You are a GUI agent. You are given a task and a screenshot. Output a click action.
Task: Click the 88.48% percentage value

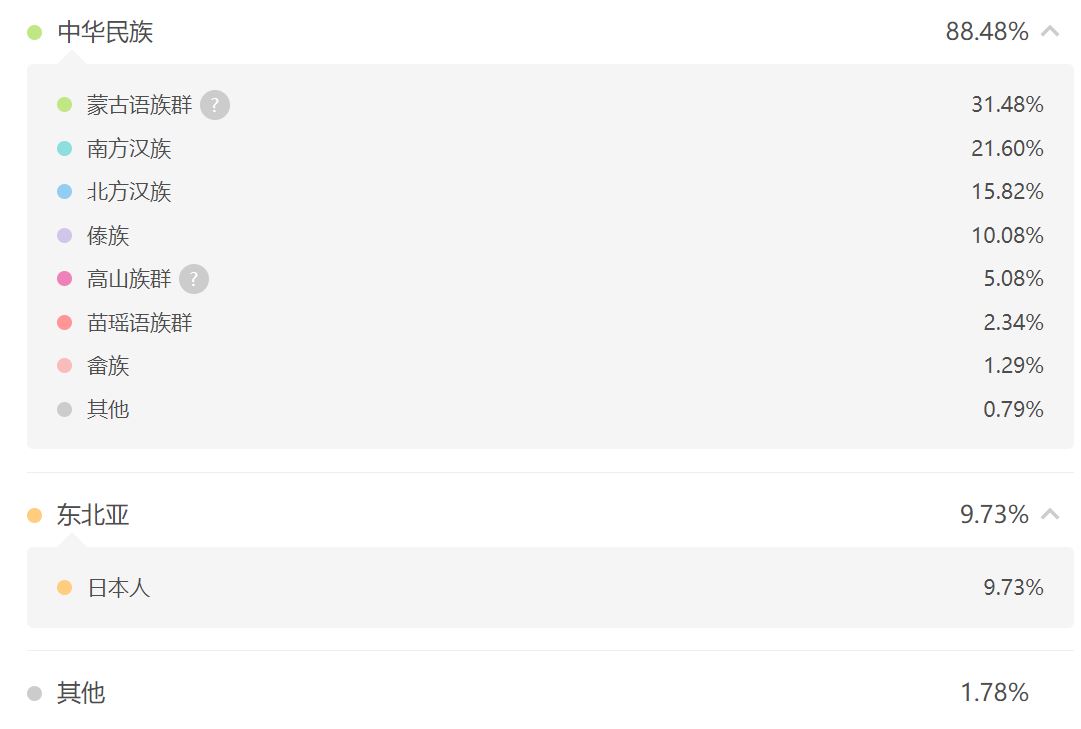(x=987, y=31)
